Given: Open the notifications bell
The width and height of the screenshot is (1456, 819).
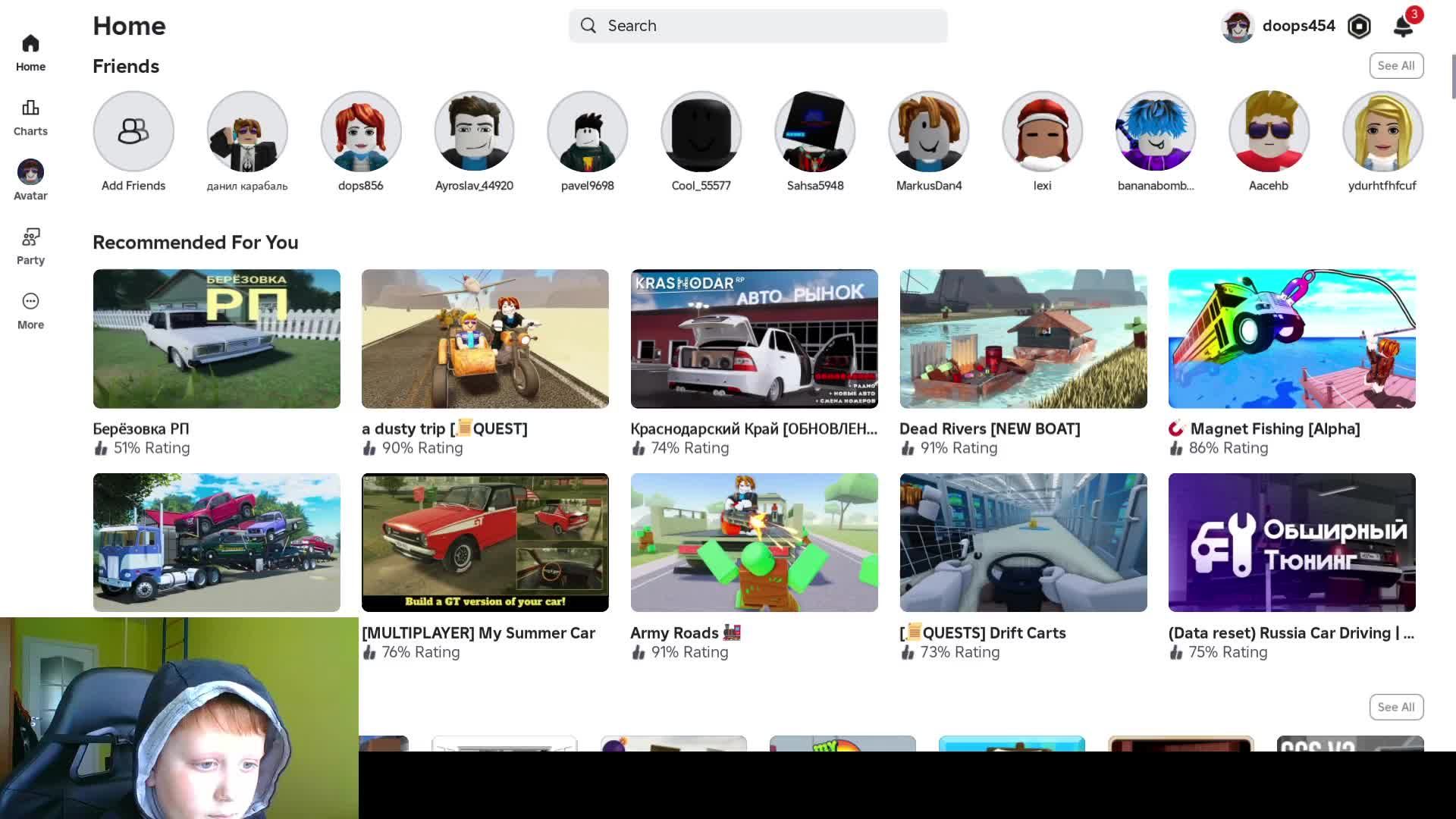Looking at the screenshot, I should point(1403,27).
